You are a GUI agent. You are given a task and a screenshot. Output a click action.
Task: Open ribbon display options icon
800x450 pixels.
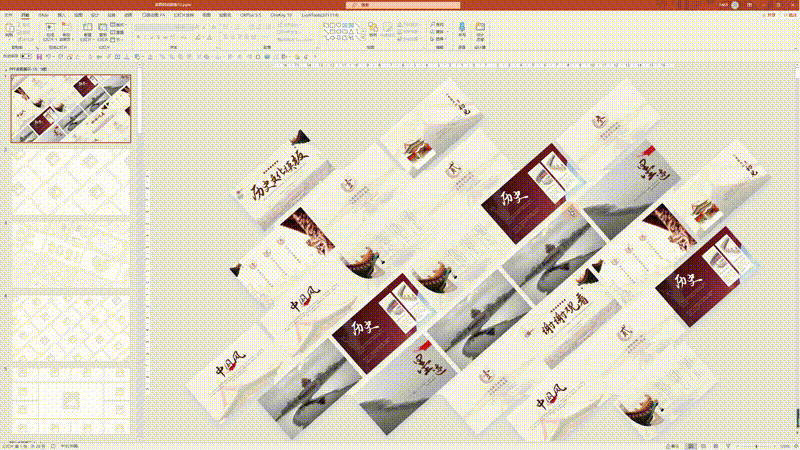[x=749, y=5]
